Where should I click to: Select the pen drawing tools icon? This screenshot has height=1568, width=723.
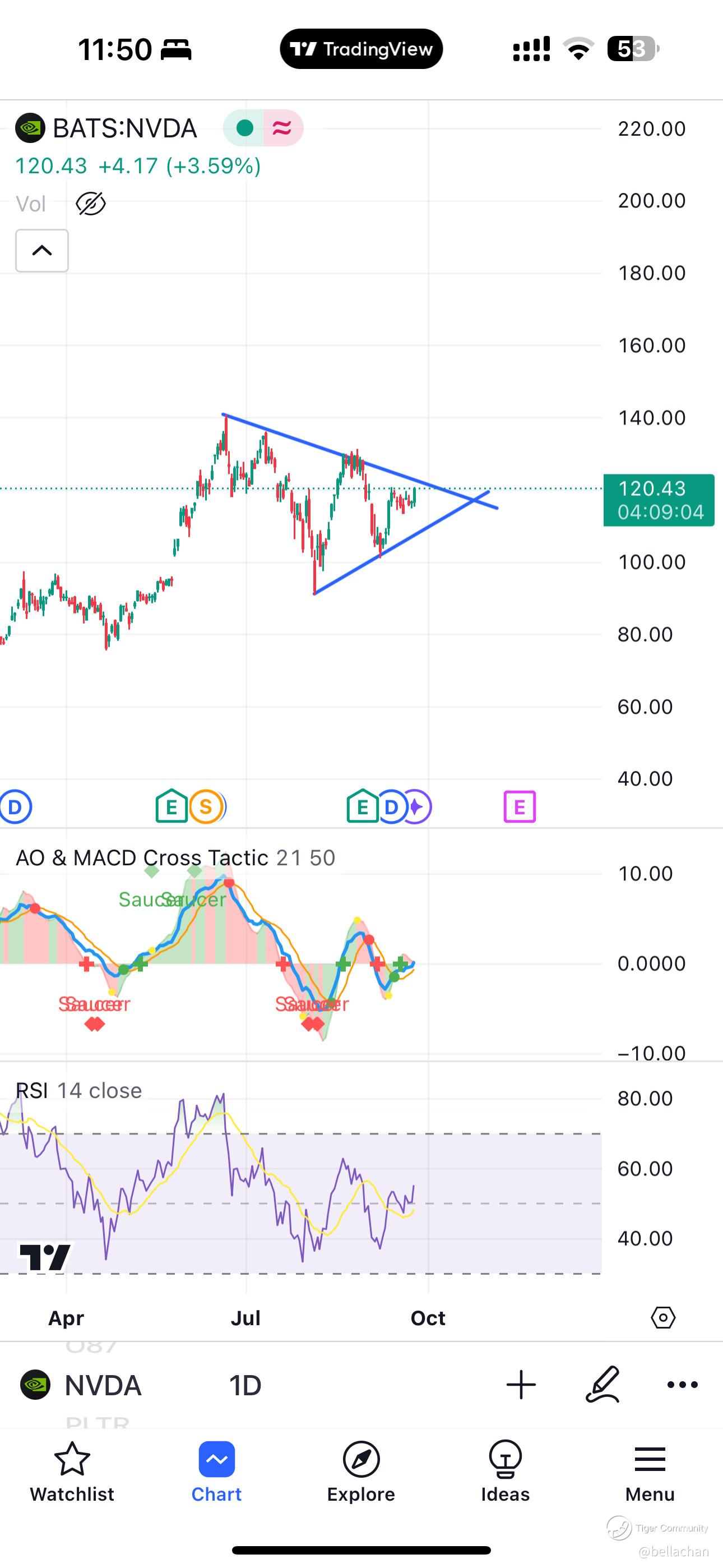[x=602, y=1384]
